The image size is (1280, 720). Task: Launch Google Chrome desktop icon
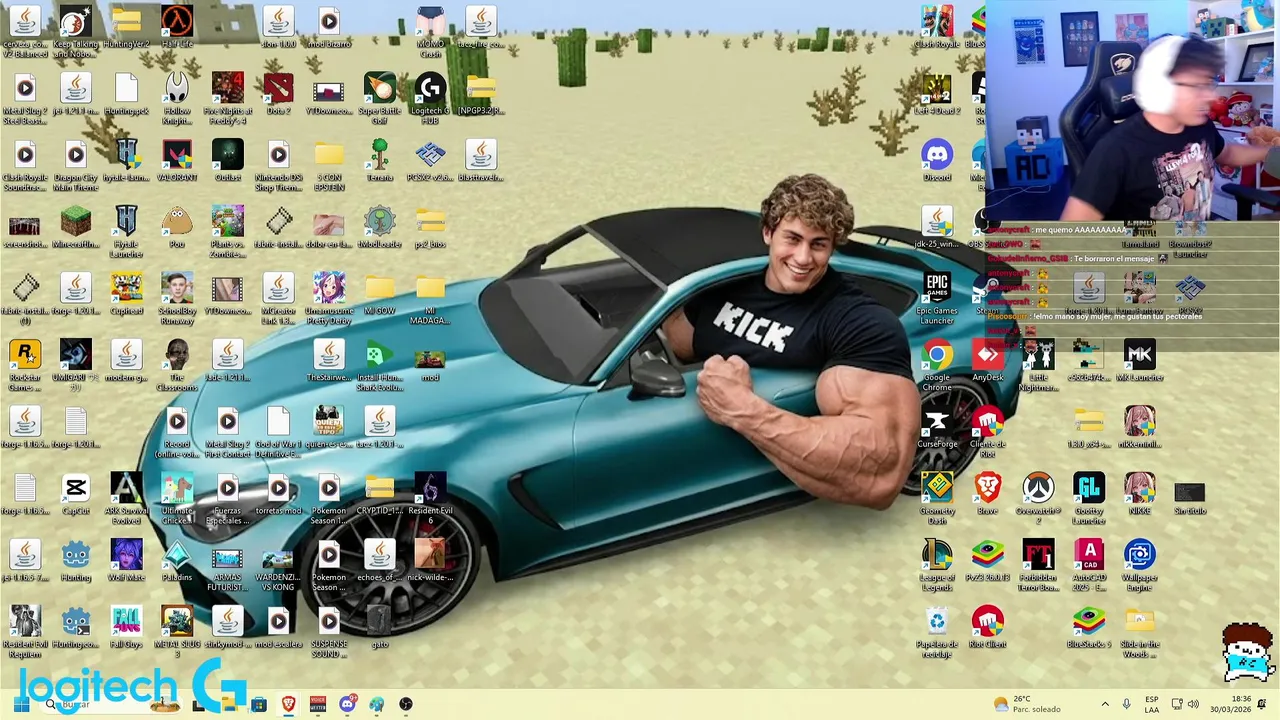[x=937, y=355]
